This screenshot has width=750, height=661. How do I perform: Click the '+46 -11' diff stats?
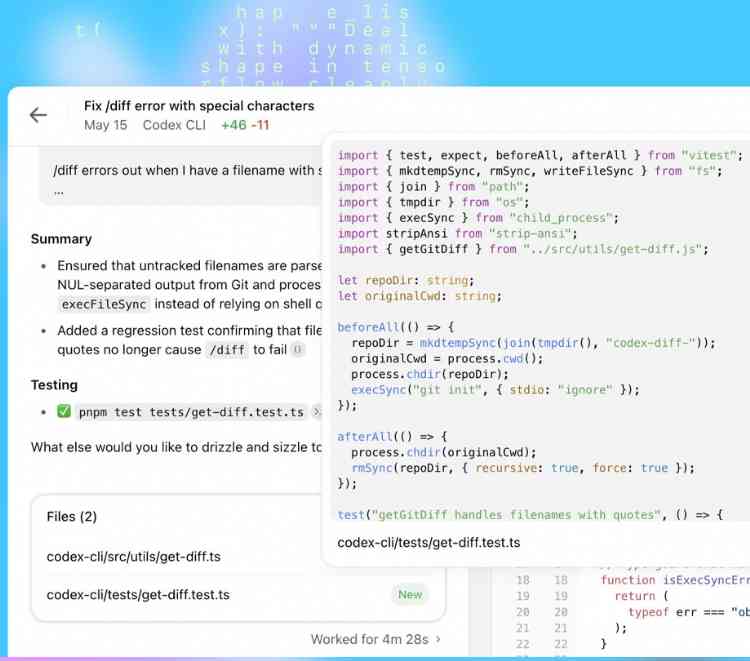(245, 125)
